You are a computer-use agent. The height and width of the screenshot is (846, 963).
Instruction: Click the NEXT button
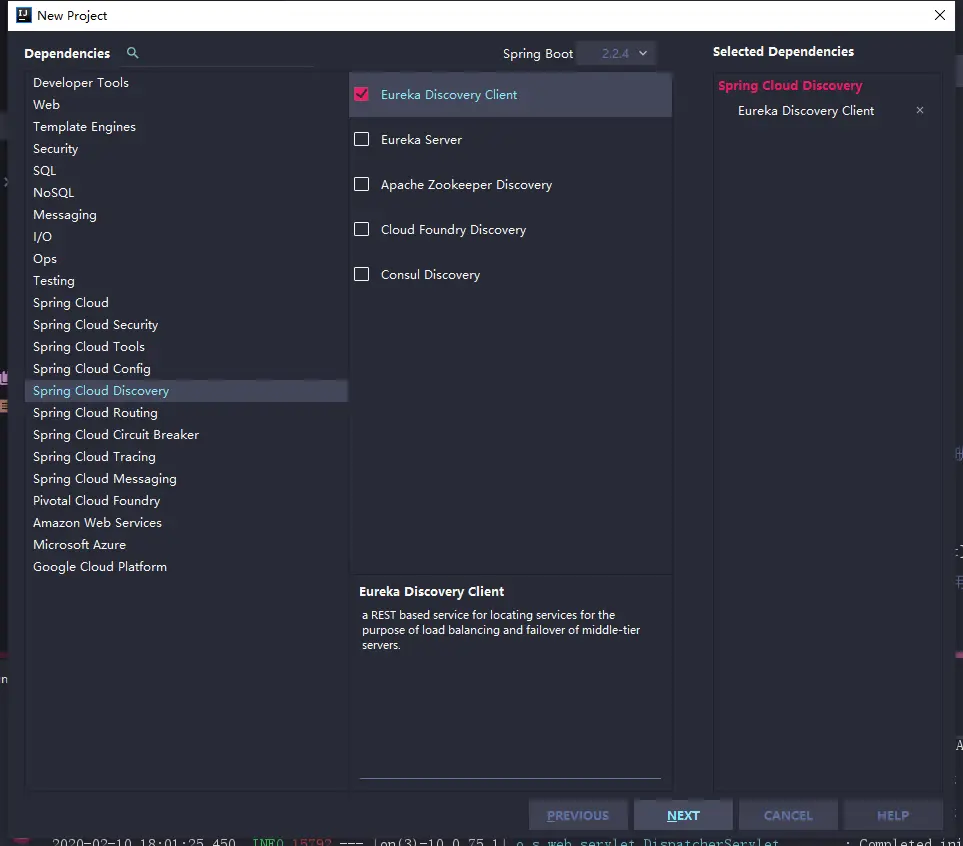pyautogui.click(x=683, y=815)
